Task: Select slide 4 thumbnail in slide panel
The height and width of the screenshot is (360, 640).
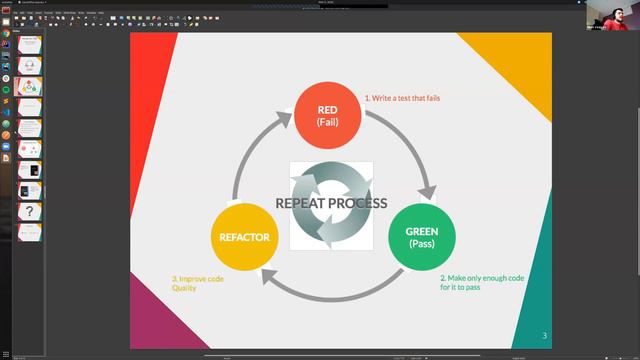Action: click(29, 107)
